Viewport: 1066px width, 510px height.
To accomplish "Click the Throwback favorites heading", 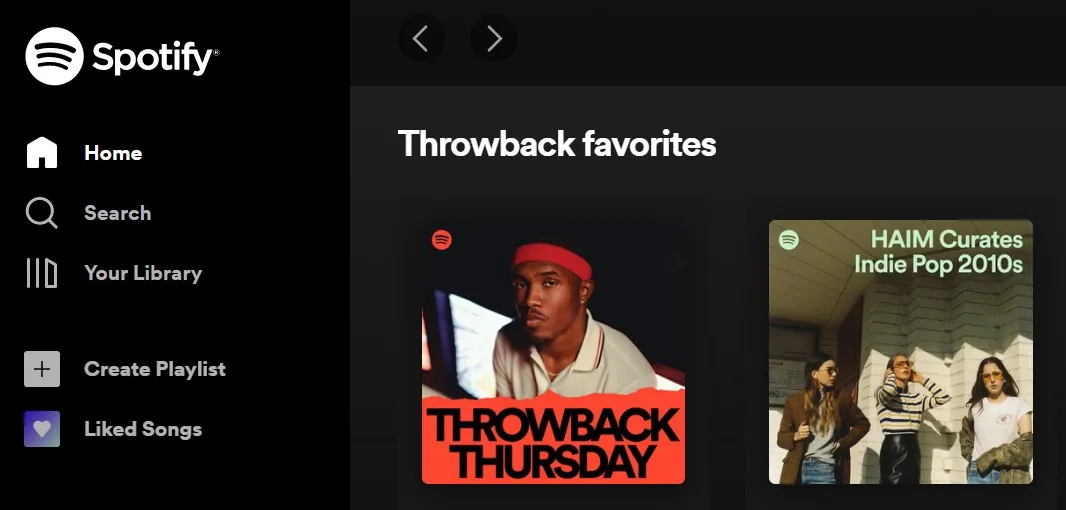I will pos(557,144).
